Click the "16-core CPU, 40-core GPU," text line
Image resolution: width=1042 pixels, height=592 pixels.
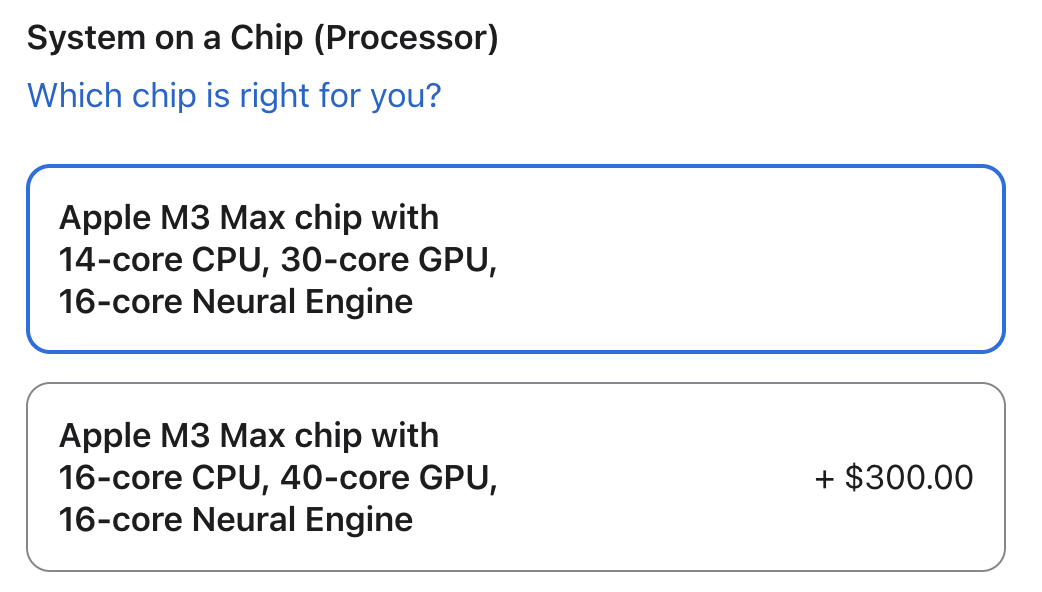(278, 477)
